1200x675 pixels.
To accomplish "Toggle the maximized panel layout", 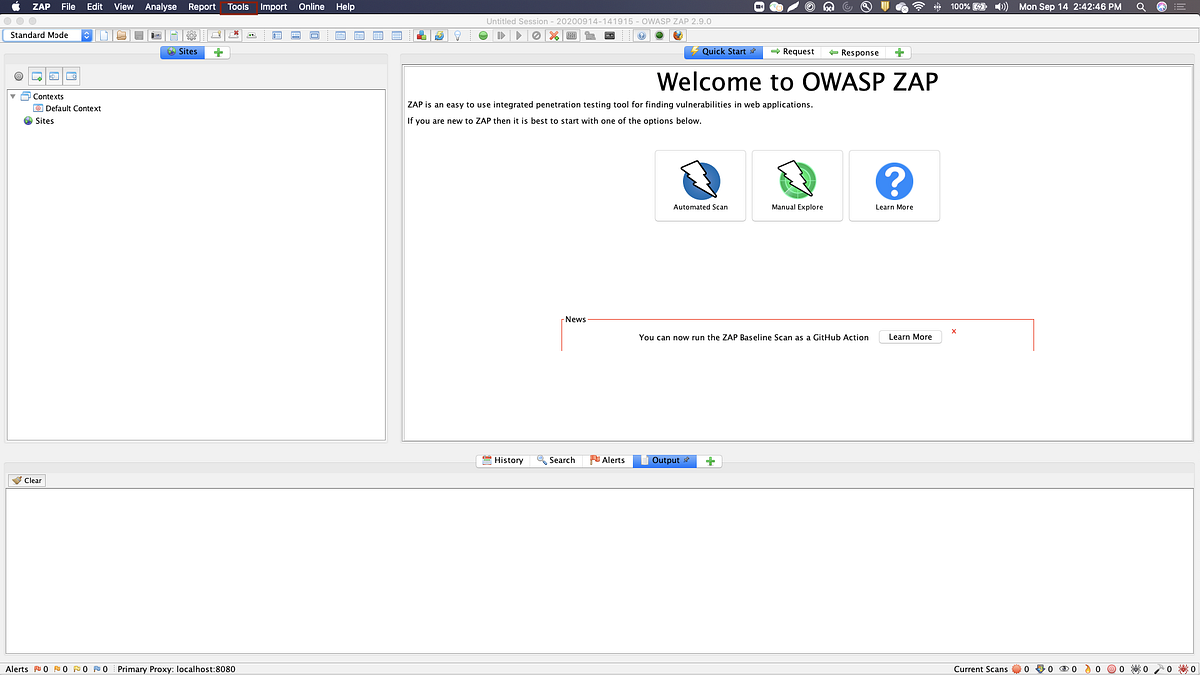I will pyautogui.click(x=315, y=34).
